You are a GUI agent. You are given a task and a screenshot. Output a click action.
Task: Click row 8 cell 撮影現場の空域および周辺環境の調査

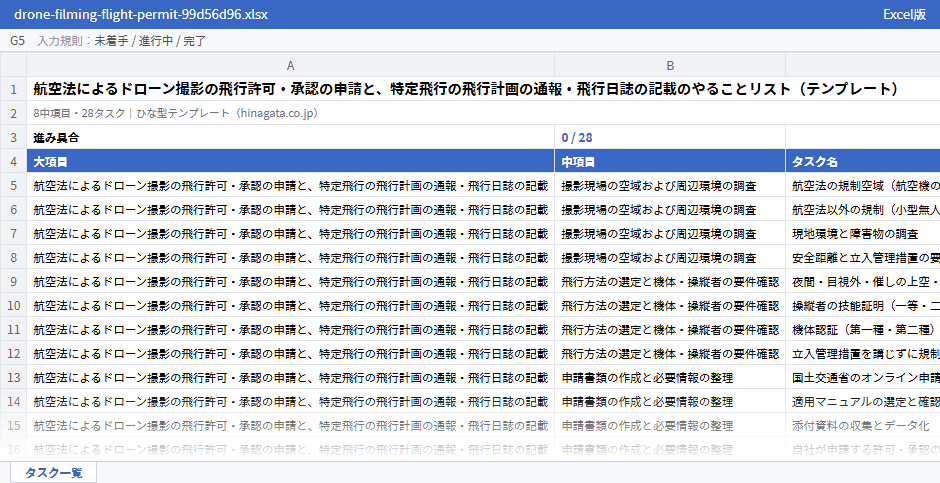coord(670,257)
